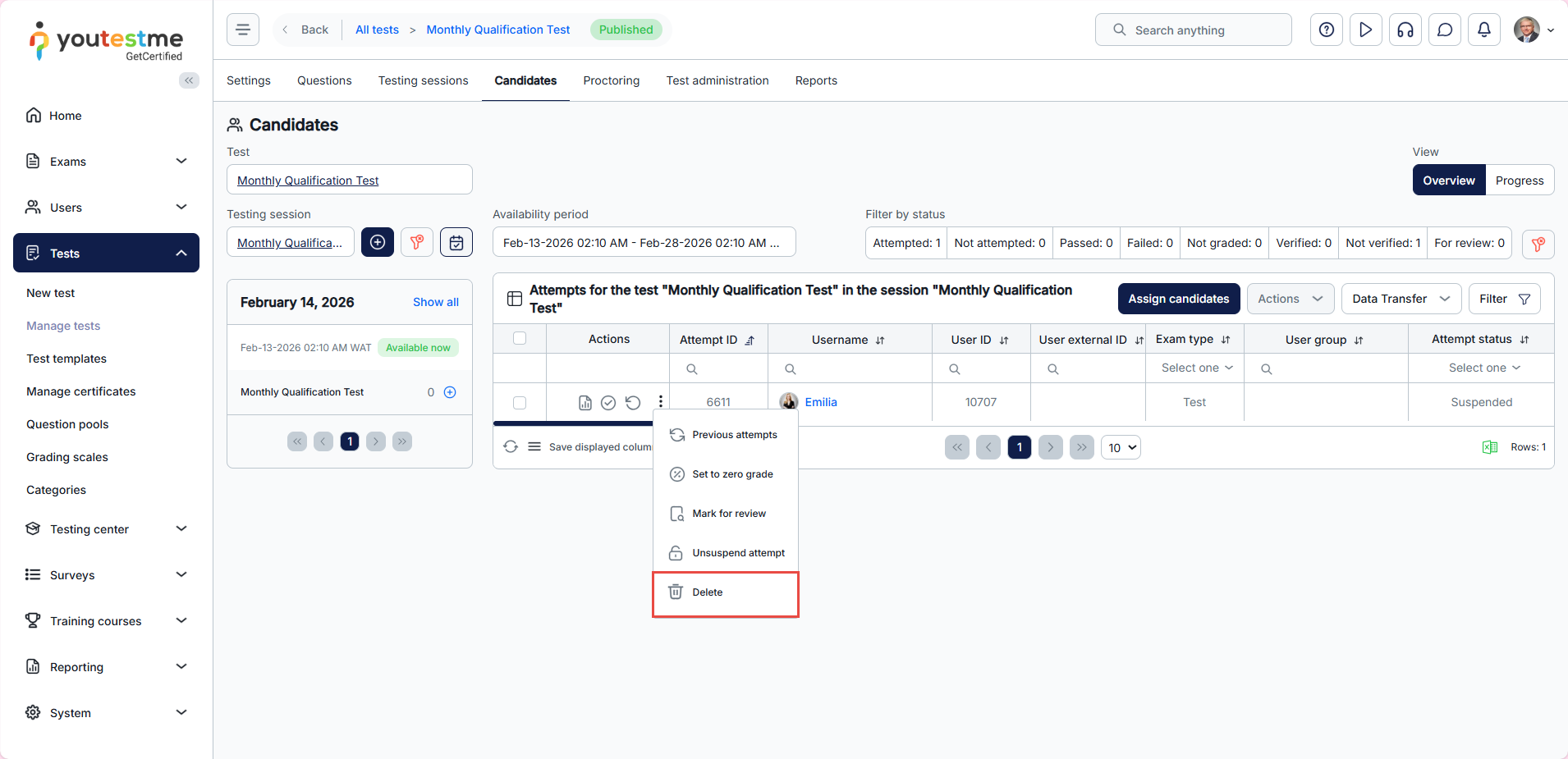Open the three-dot menu for attempt 6611
This screenshot has width=1568, height=759.
(x=660, y=402)
